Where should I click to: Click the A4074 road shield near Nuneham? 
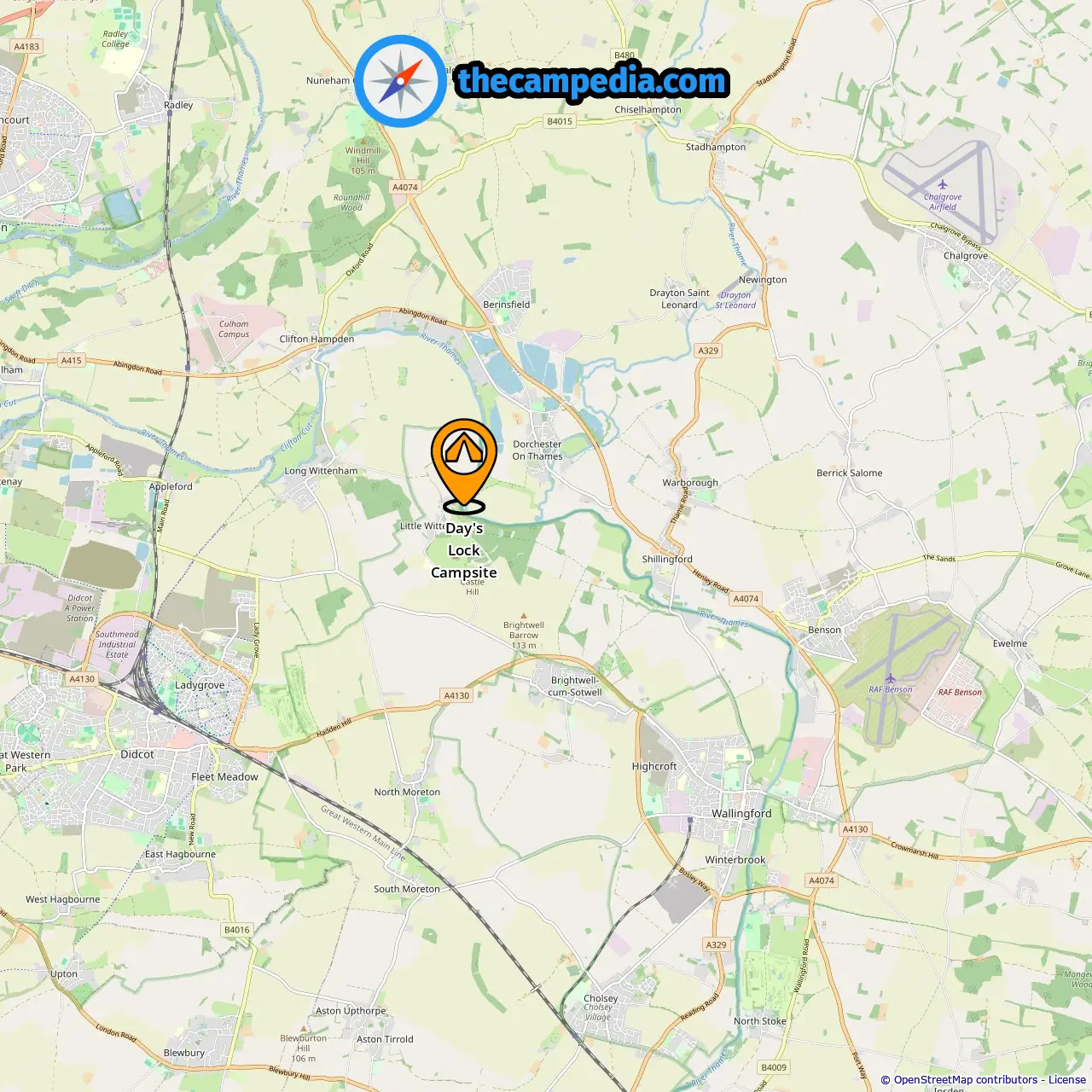405,187
